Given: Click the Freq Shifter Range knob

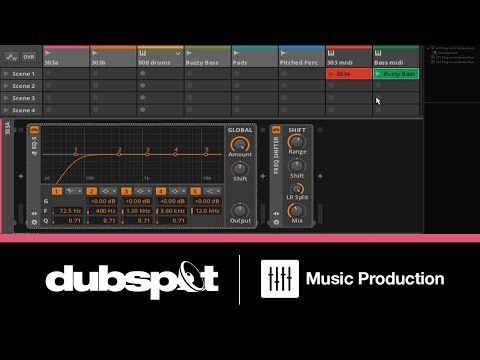Looking at the screenshot, I should [x=297, y=141].
